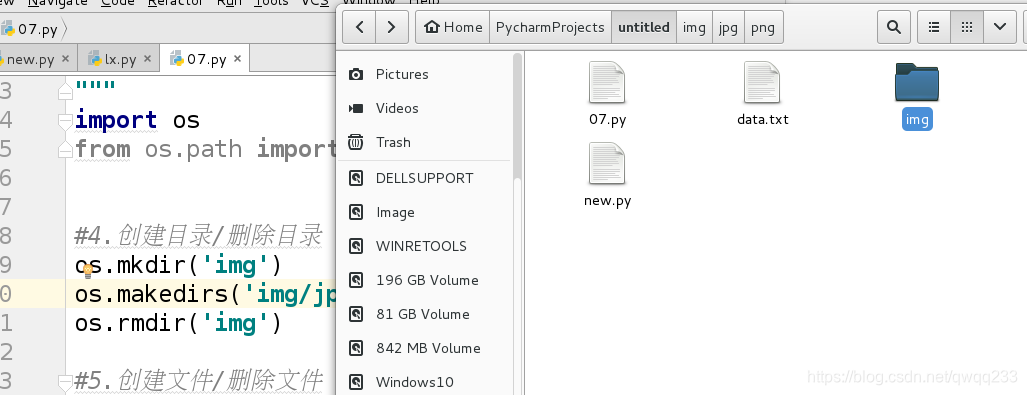1027x395 pixels.
Task: Close the 07.py editor tab
Action: point(237,59)
